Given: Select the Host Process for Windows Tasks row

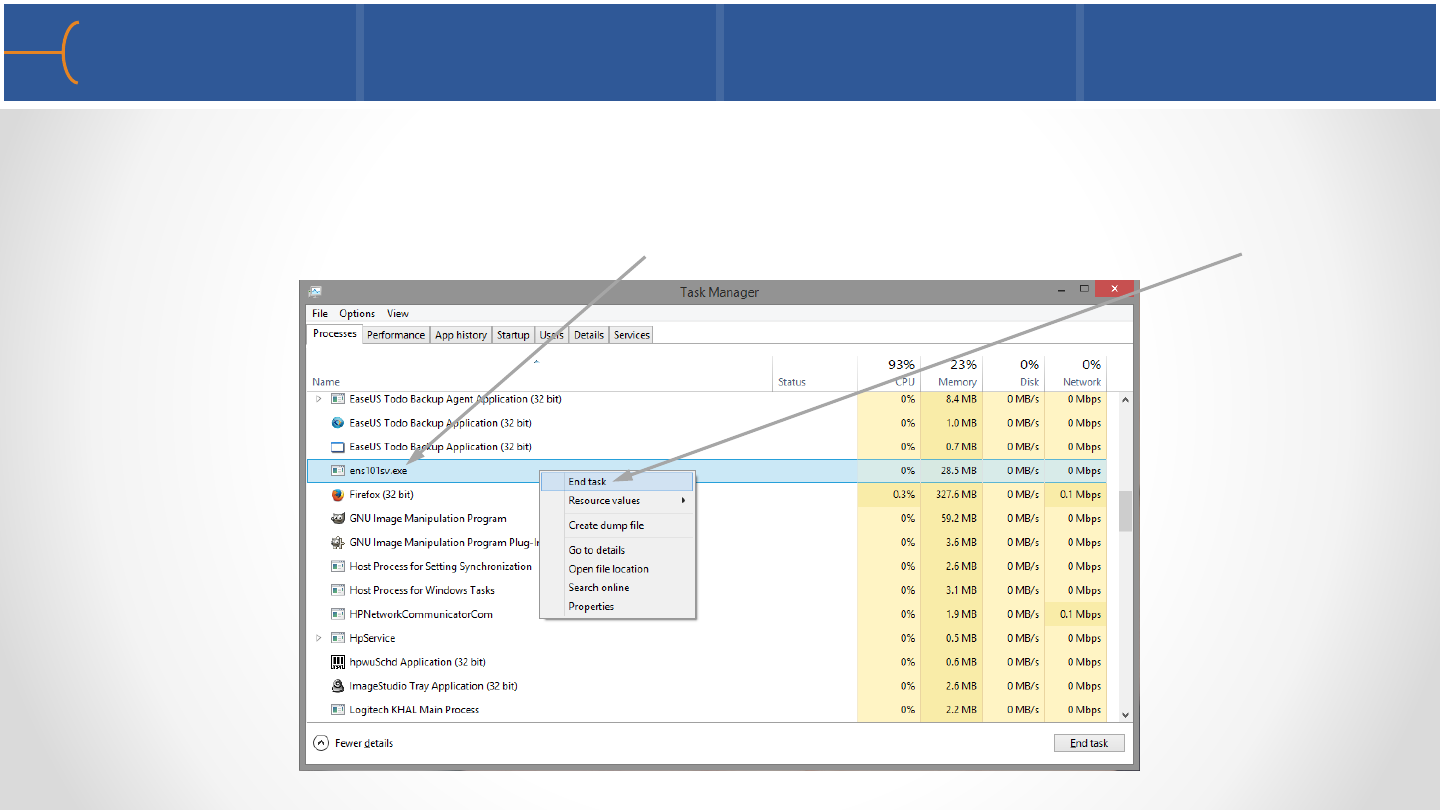Looking at the screenshot, I should (707, 591).
